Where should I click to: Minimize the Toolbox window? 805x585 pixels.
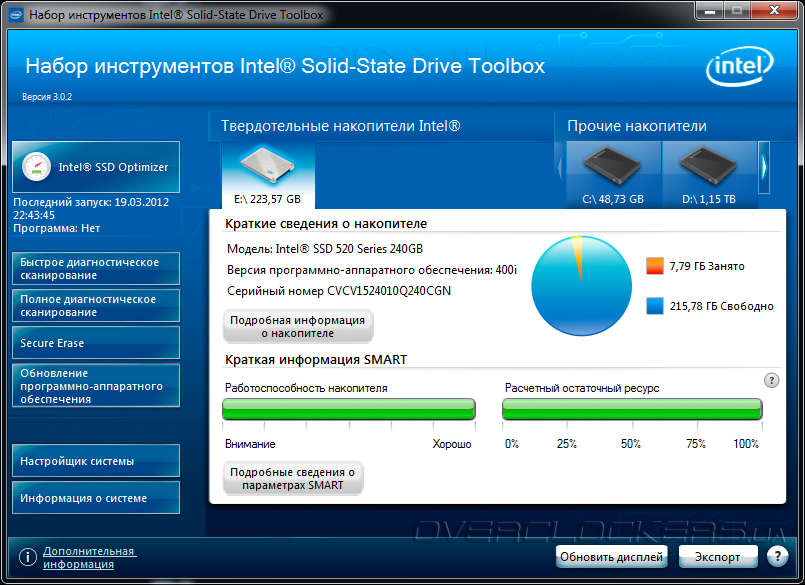click(x=710, y=10)
